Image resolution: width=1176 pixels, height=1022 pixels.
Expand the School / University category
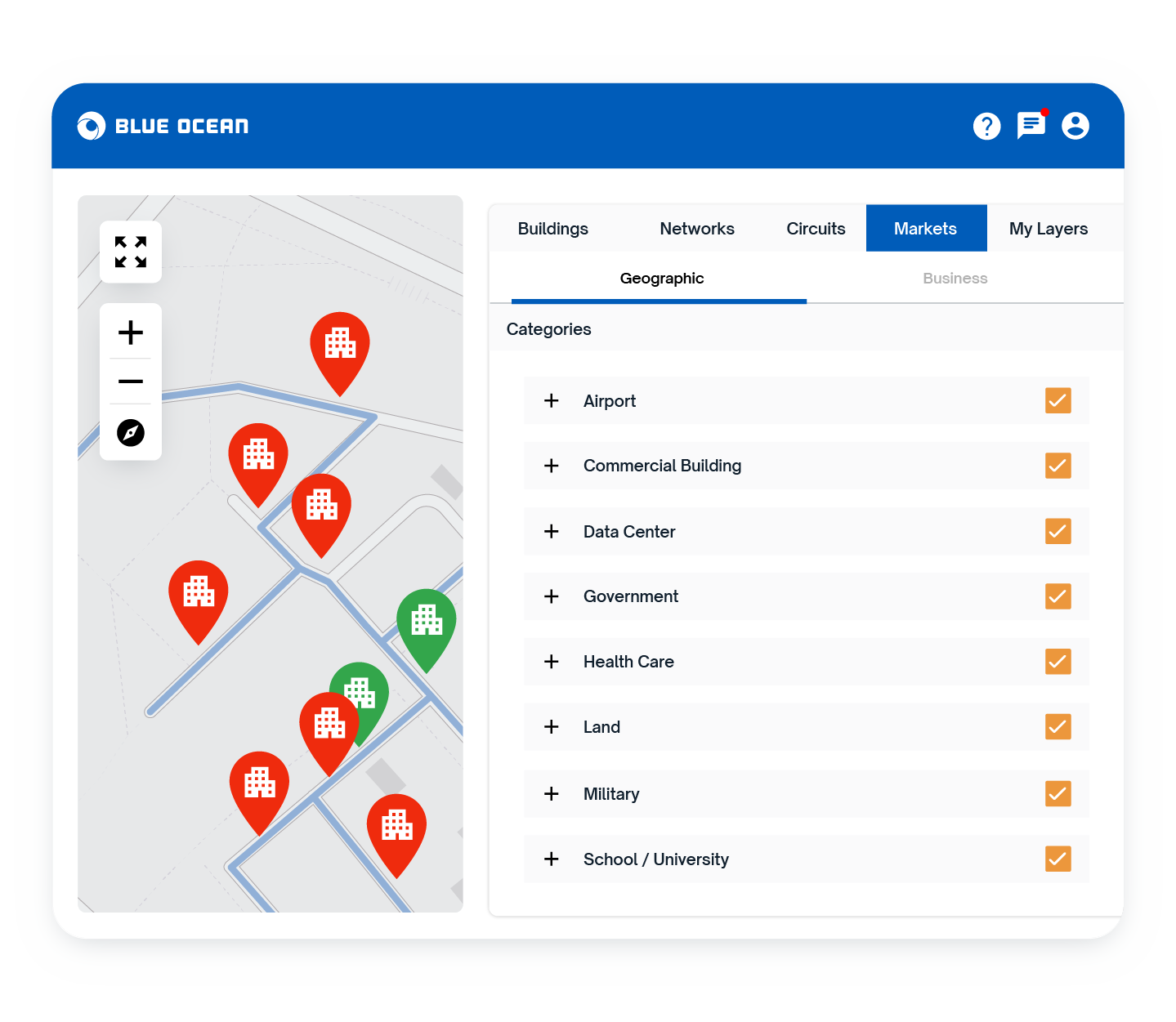click(x=551, y=859)
